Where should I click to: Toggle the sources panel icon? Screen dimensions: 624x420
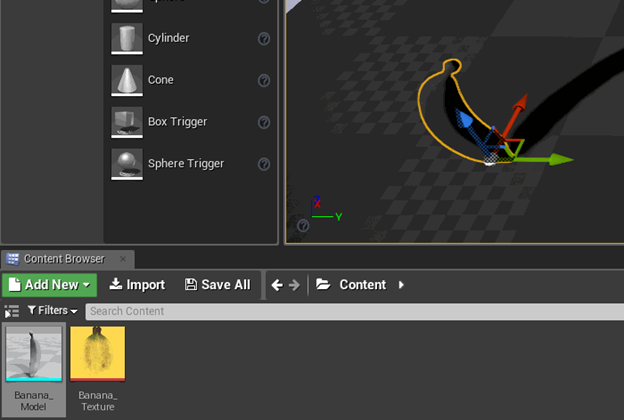click(x=12, y=311)
